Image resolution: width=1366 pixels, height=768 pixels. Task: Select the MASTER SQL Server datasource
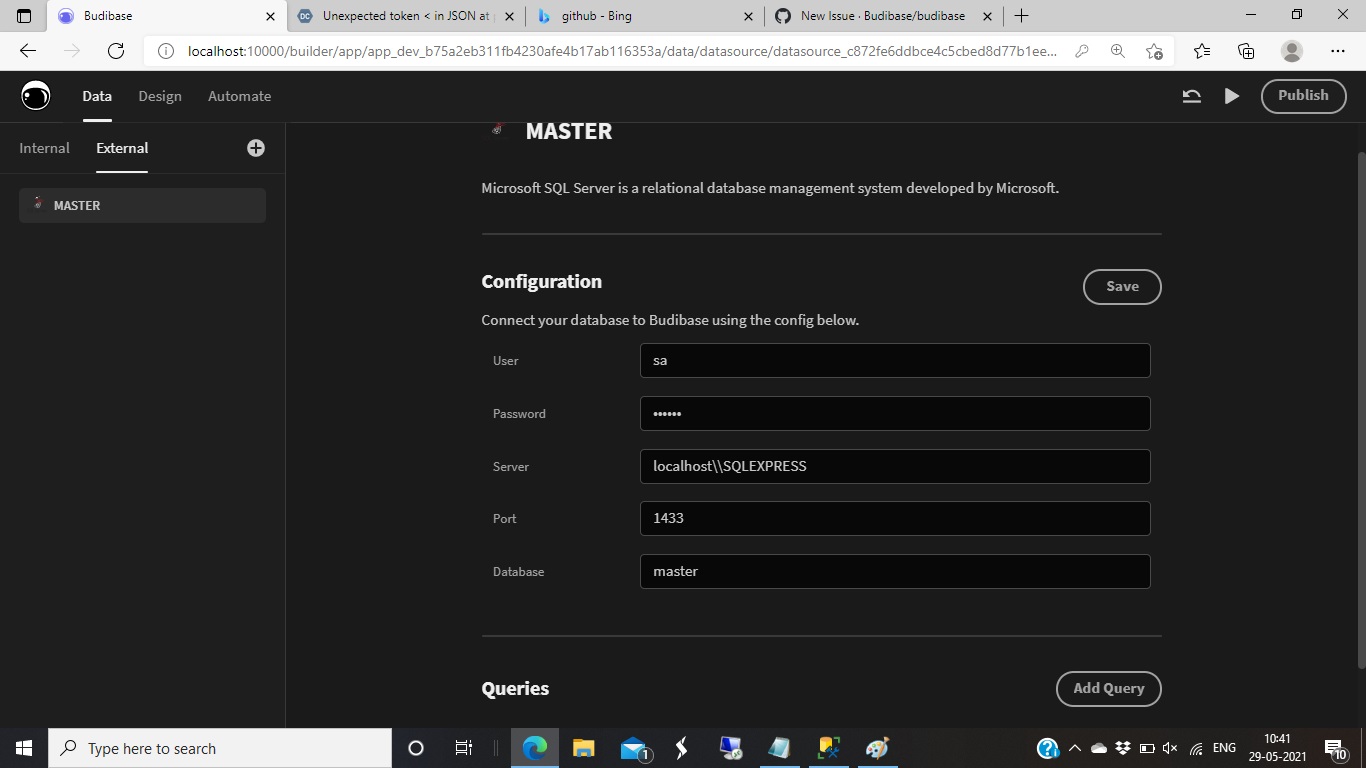click(x=142, y=205)
